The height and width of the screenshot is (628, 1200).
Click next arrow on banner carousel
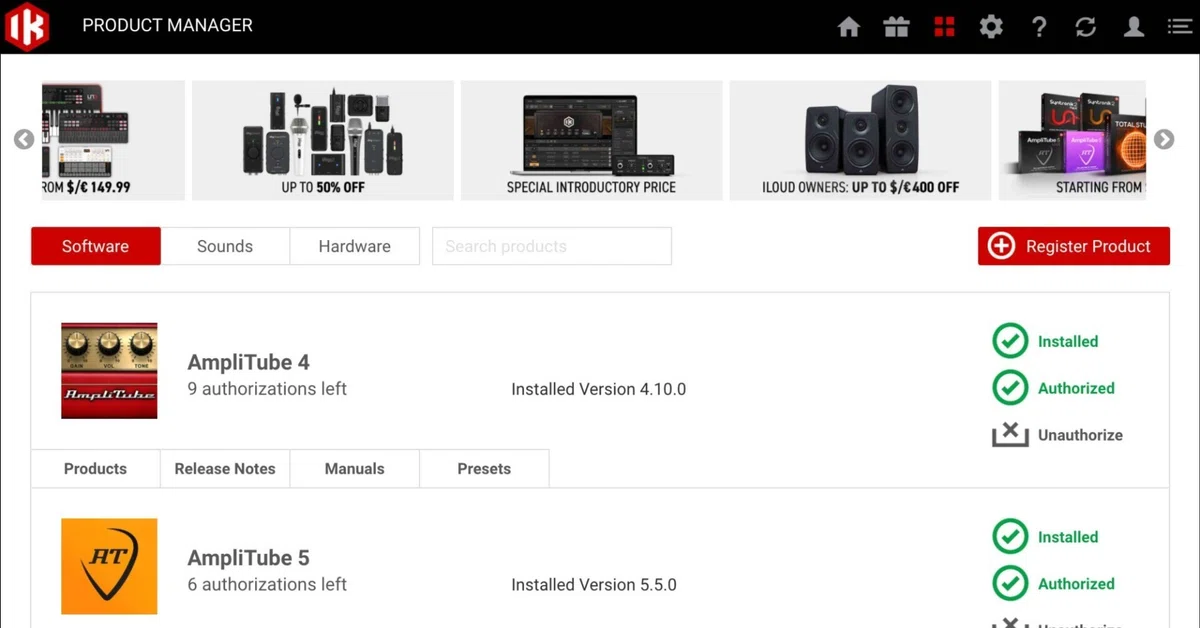tap(1164, 140)
